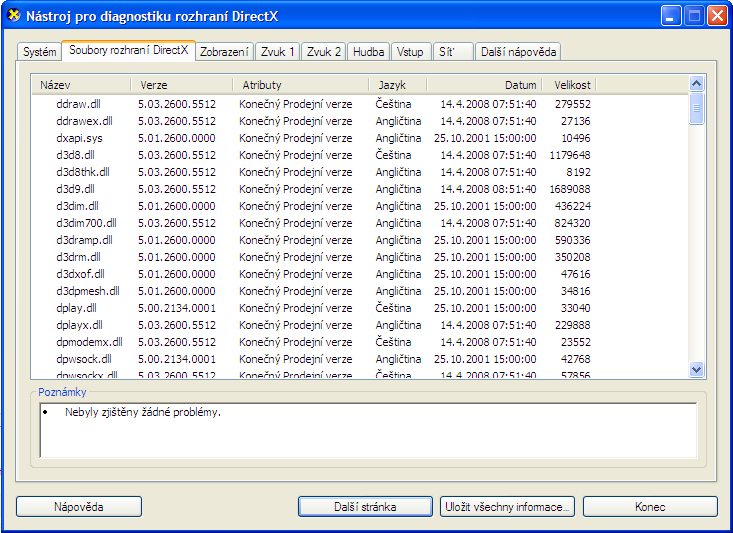
Task: Select the d3d9.dll entry
Action: (x=76, y=189)
